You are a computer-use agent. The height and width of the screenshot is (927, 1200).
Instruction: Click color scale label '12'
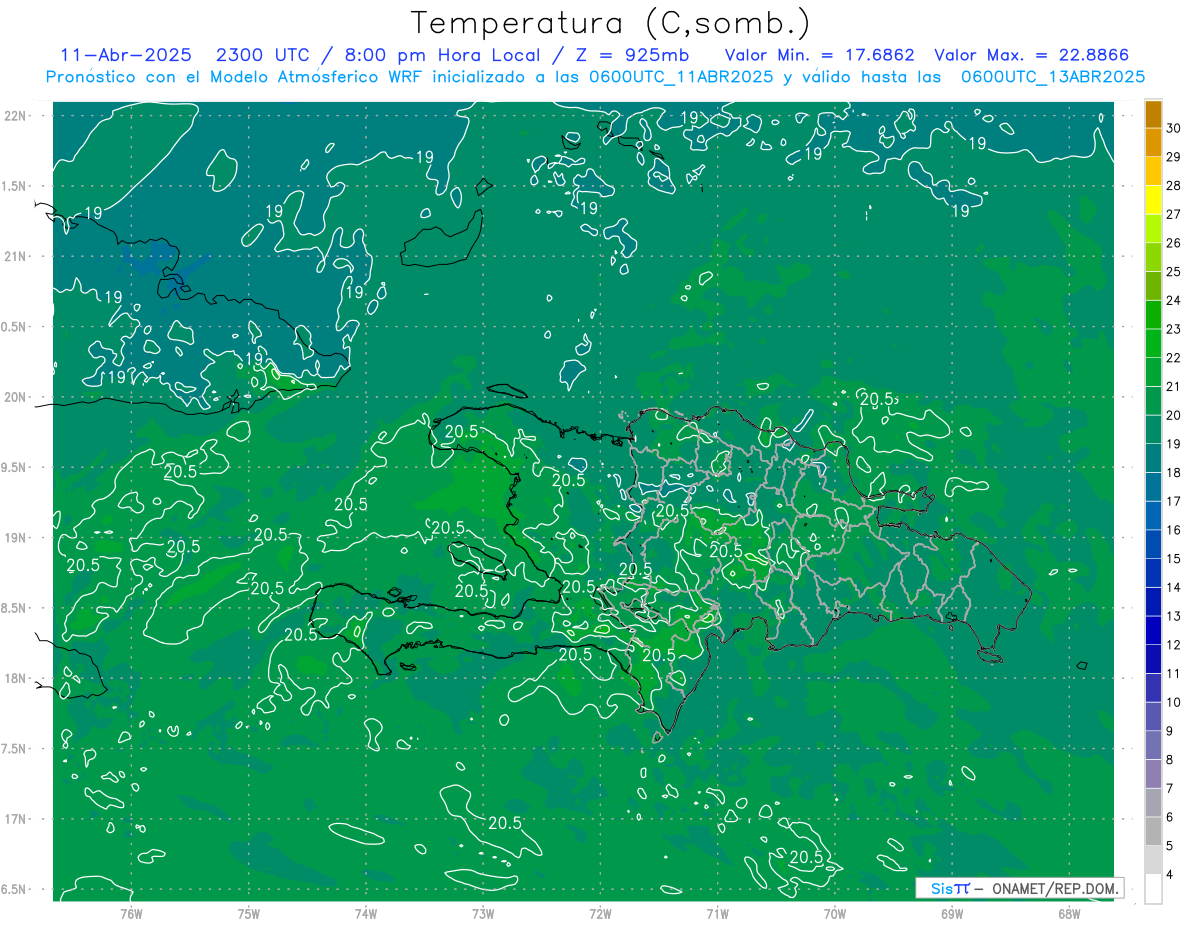(1174, 645)
